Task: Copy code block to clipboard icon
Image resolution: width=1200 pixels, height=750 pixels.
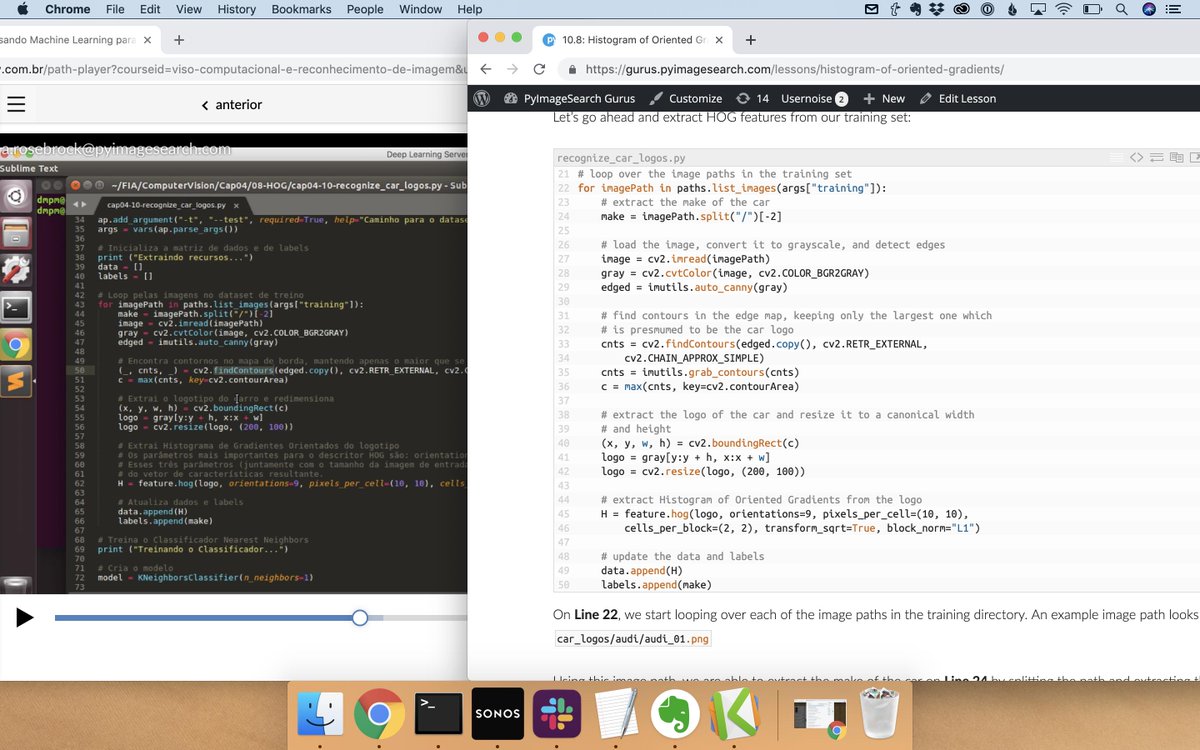Action: (1176, 157)
